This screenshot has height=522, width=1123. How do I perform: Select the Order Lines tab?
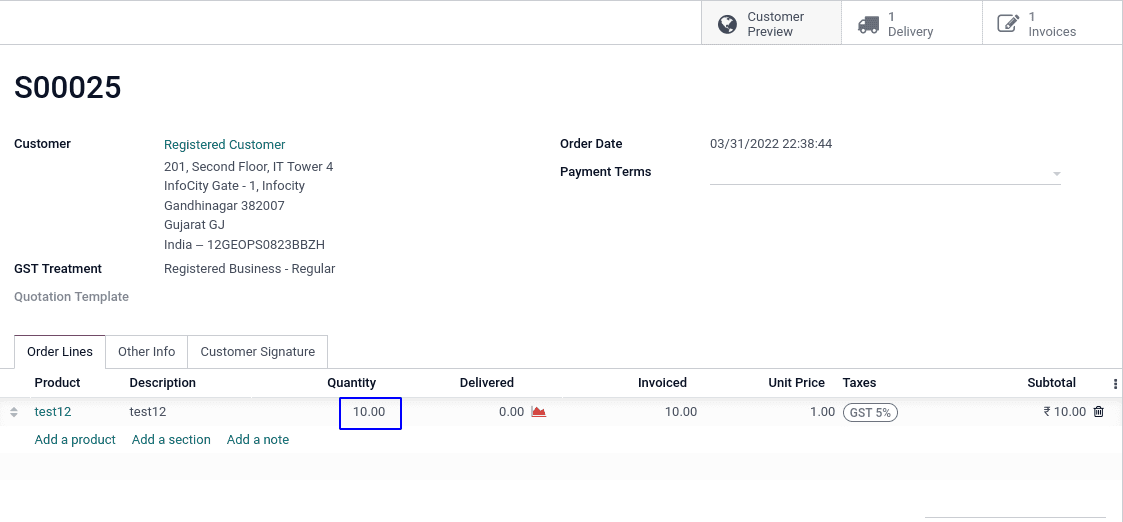(x=59, y=352)
